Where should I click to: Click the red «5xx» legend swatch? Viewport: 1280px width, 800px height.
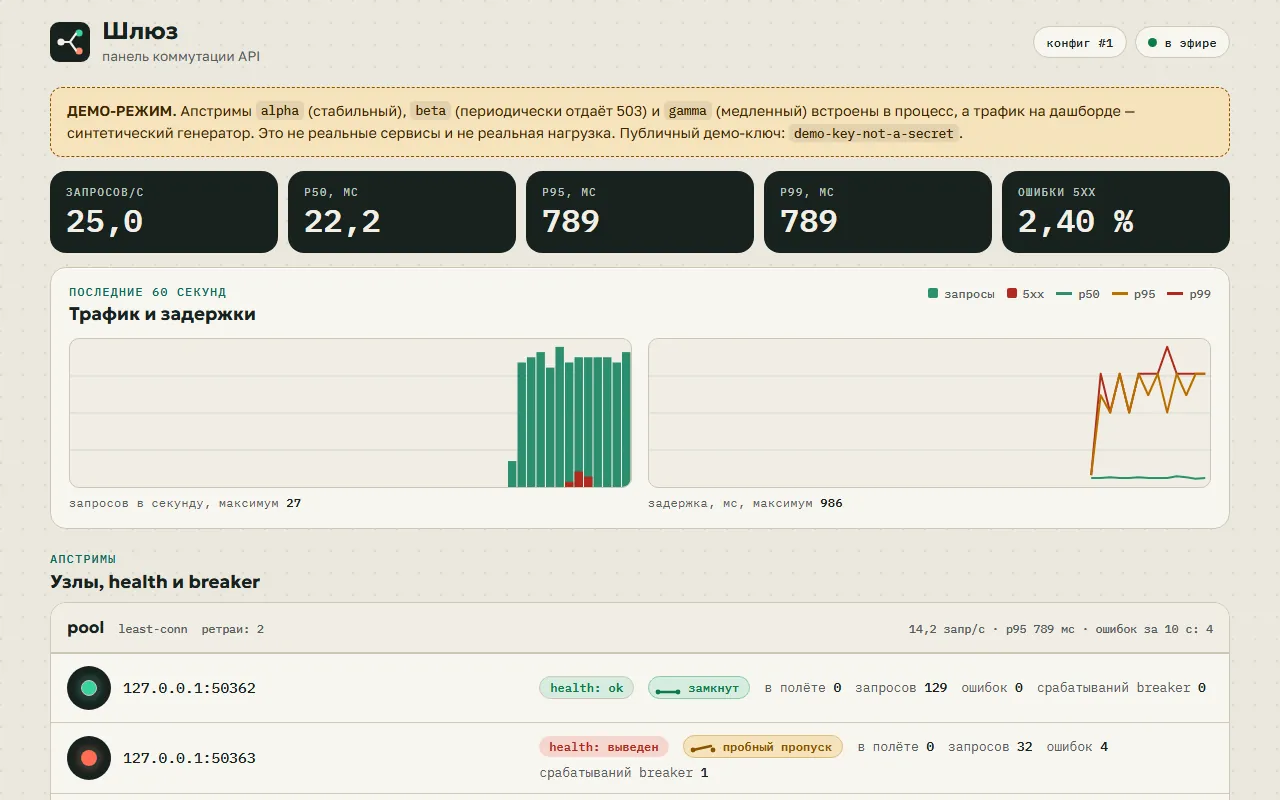[1012, 294]
